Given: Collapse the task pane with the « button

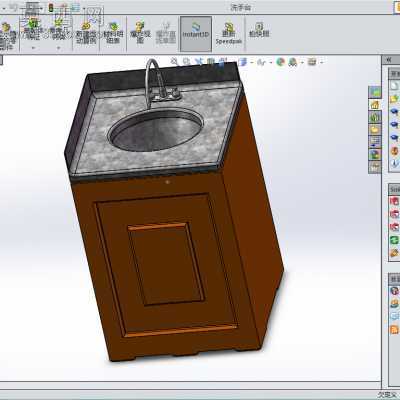Looking at the screenshot, I should [389, 60].
